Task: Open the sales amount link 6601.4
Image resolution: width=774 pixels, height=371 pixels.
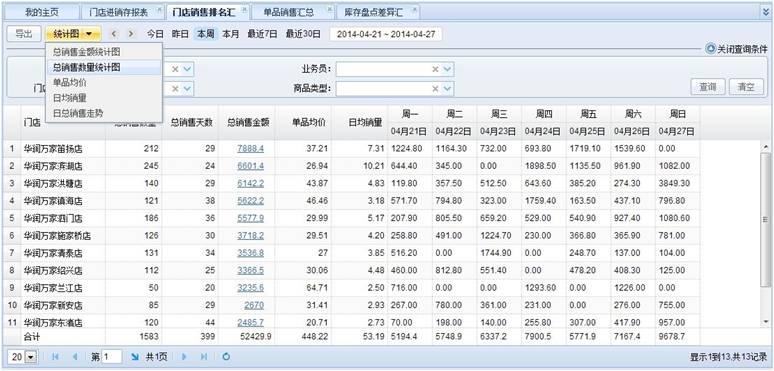Action: (250, 166)
